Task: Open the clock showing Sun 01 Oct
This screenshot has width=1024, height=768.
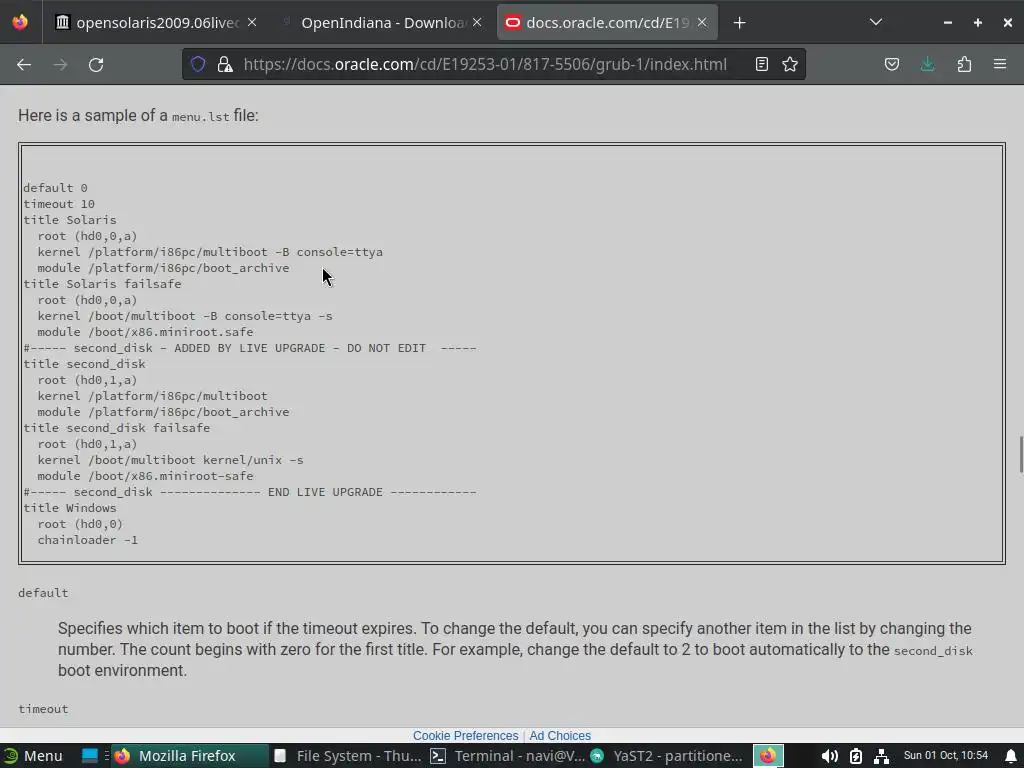Action: 946,756
